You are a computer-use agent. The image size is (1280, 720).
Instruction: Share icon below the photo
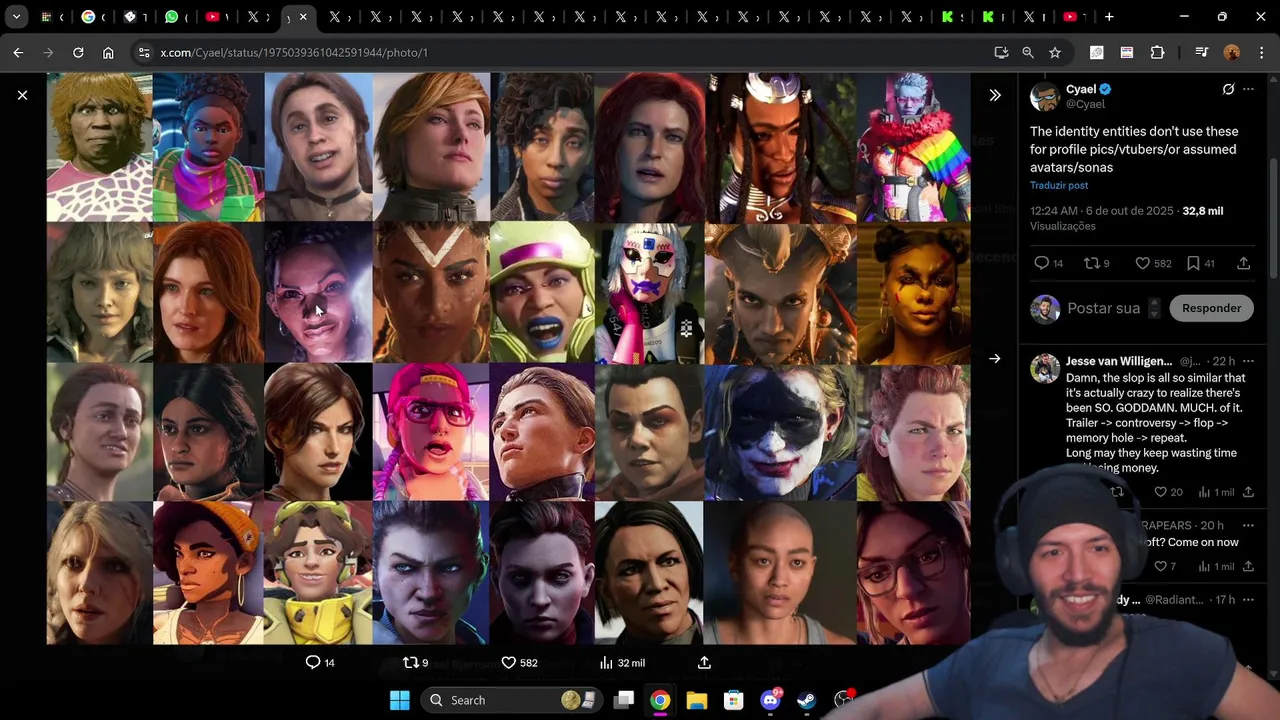[704, 662]
